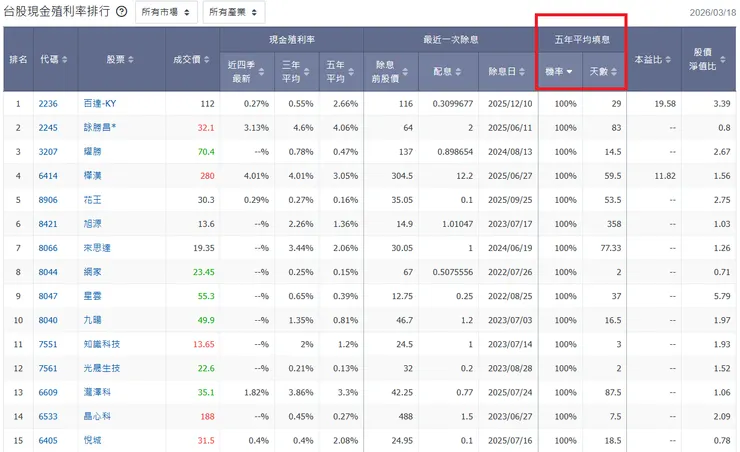Open the 光晟生技 stock link

coord(102,368)
